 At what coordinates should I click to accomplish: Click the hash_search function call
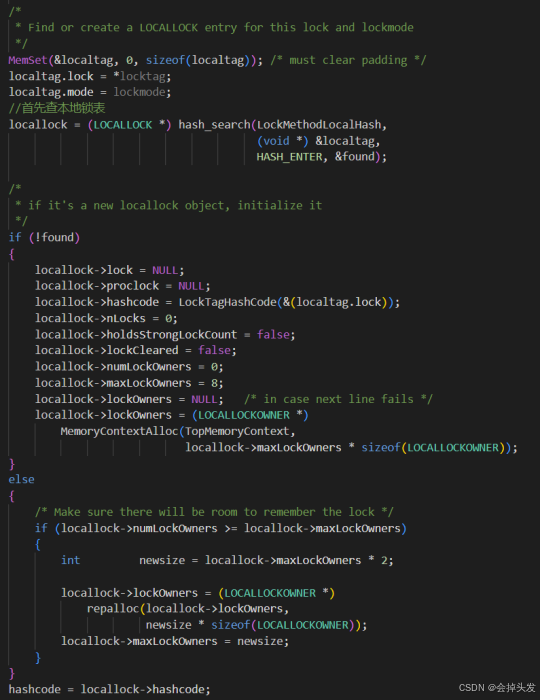214,125
